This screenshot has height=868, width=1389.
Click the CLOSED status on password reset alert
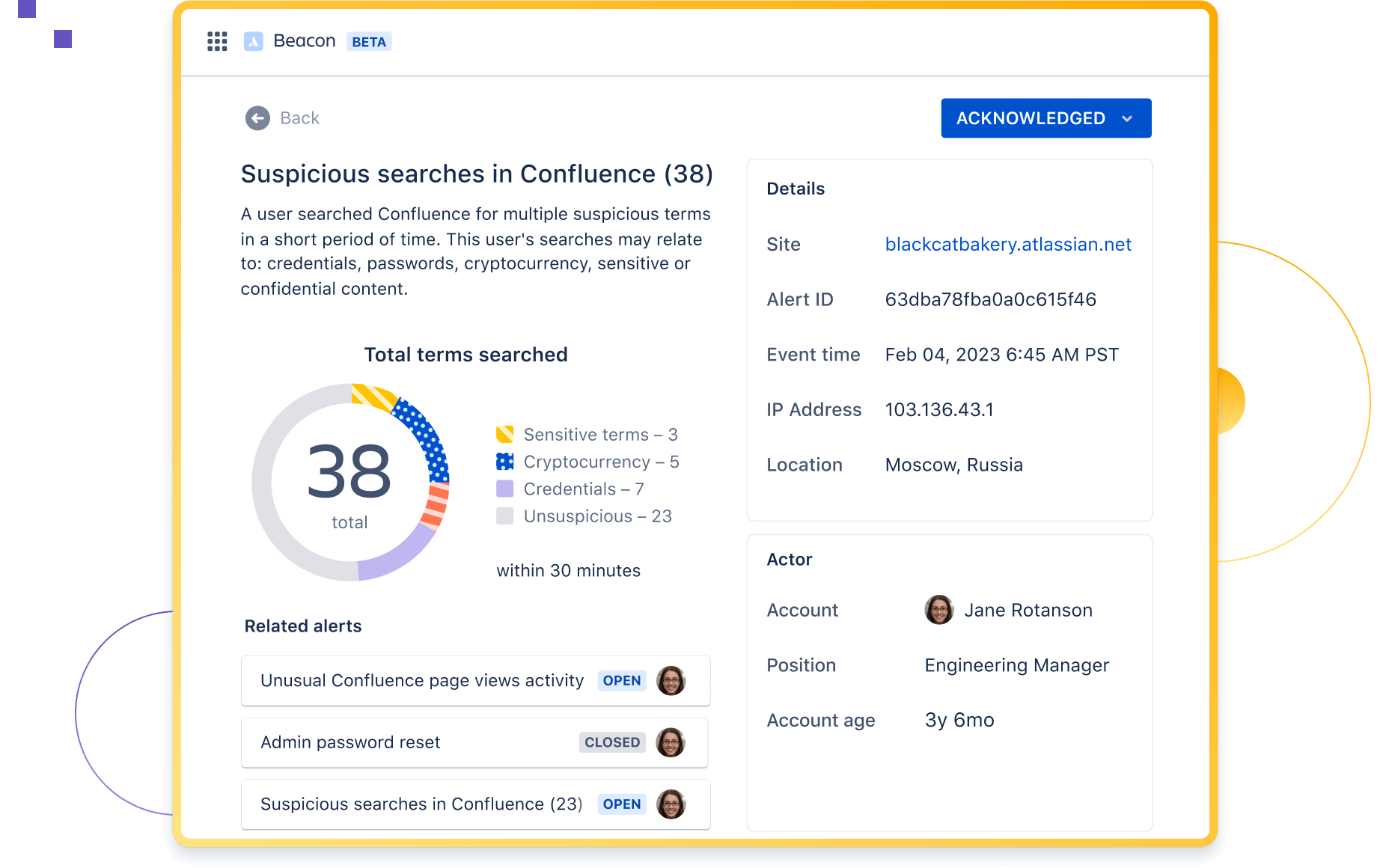pos(612,742)
